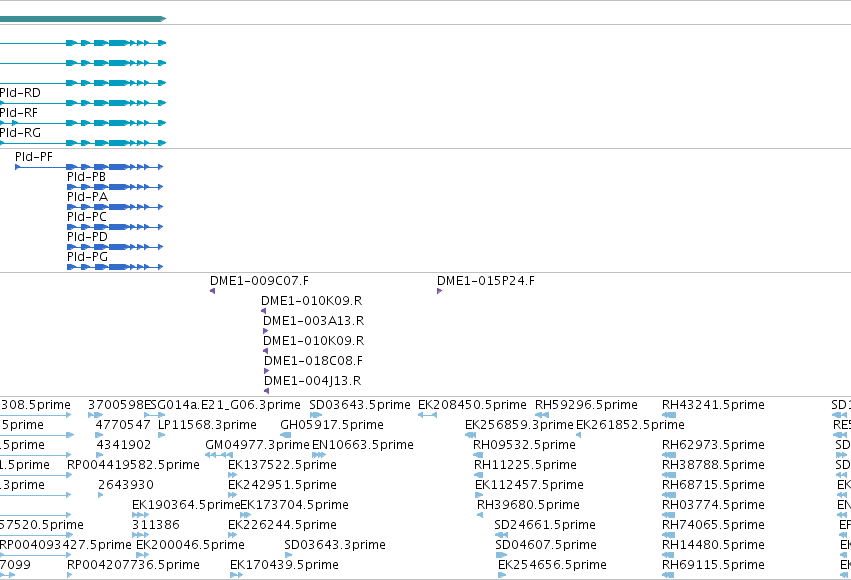
Task: Select EST EK200046.5prime
Action: point(190,545)
